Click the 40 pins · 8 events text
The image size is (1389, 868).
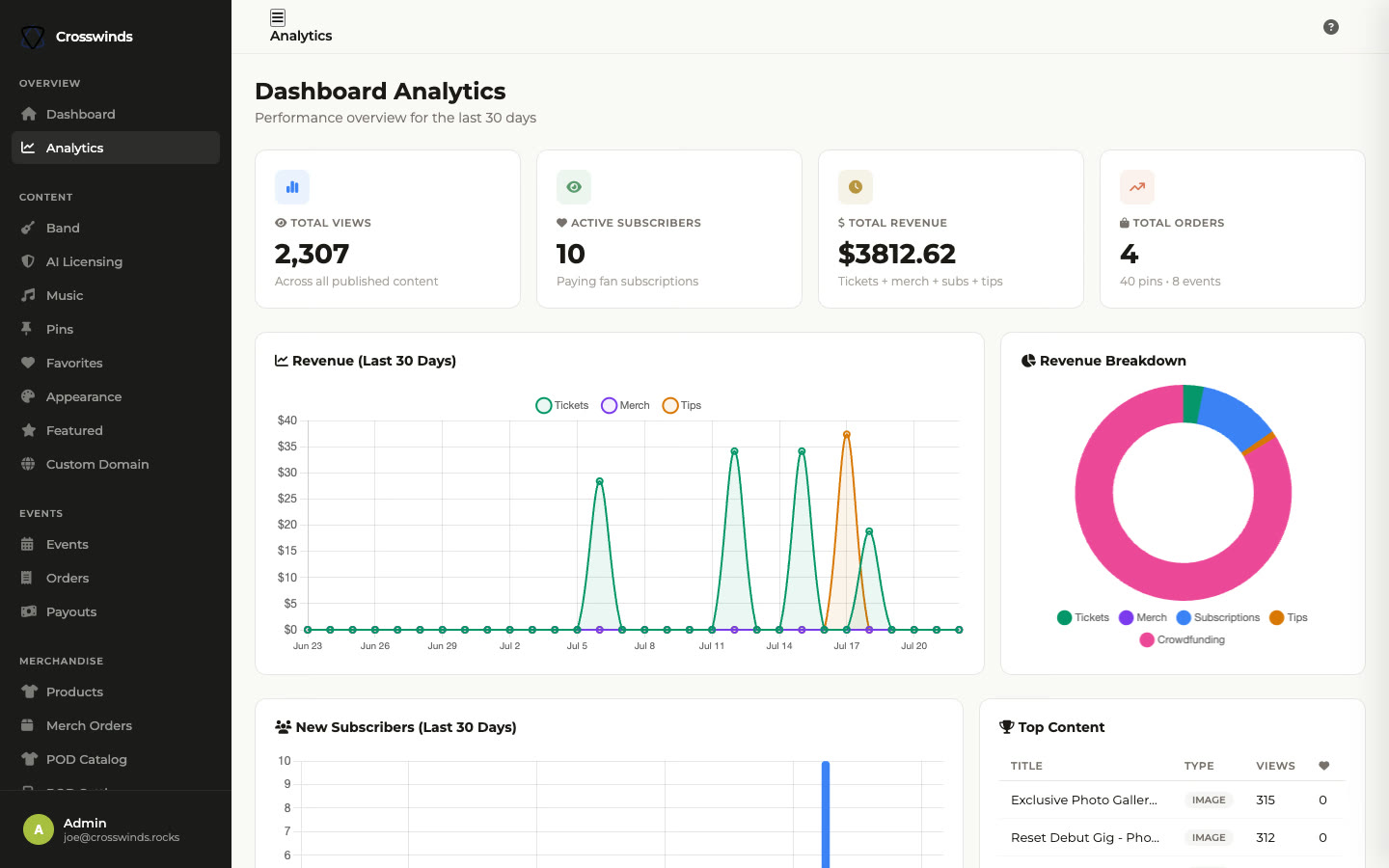(1170, 282)
